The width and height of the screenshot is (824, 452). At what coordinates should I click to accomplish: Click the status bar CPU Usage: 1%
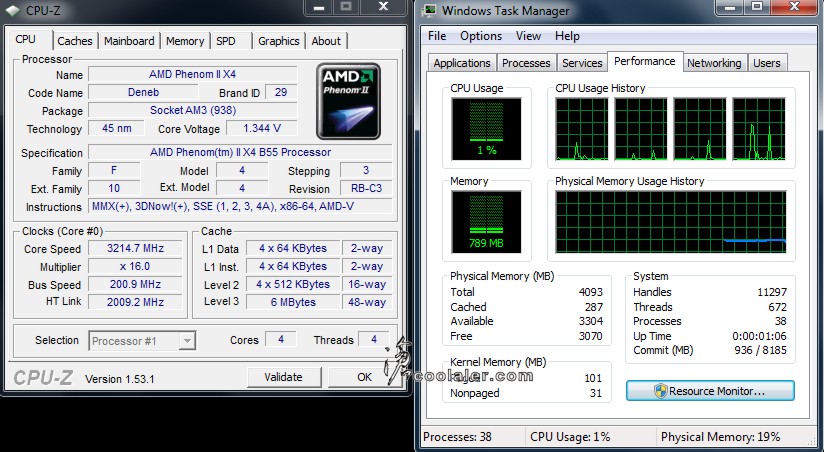[570, 437]
